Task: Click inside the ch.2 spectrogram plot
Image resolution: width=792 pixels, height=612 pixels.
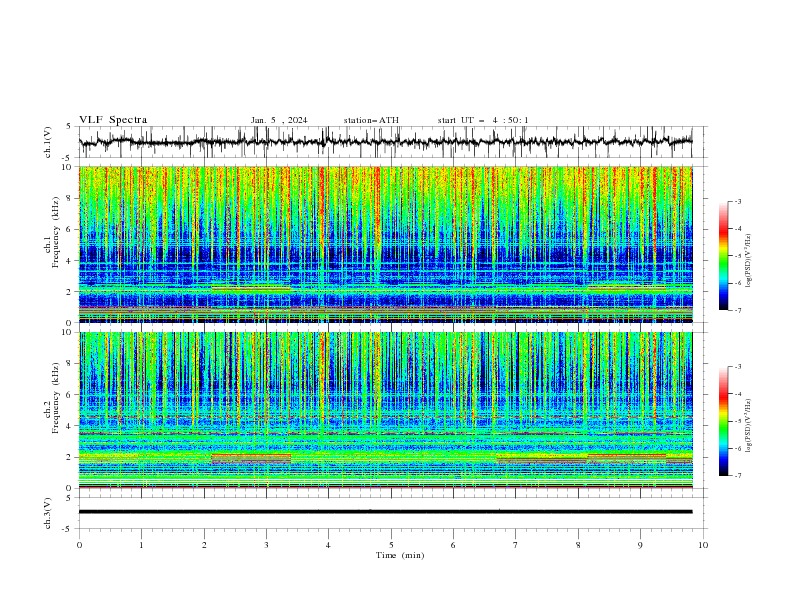Action: (385, 410)
